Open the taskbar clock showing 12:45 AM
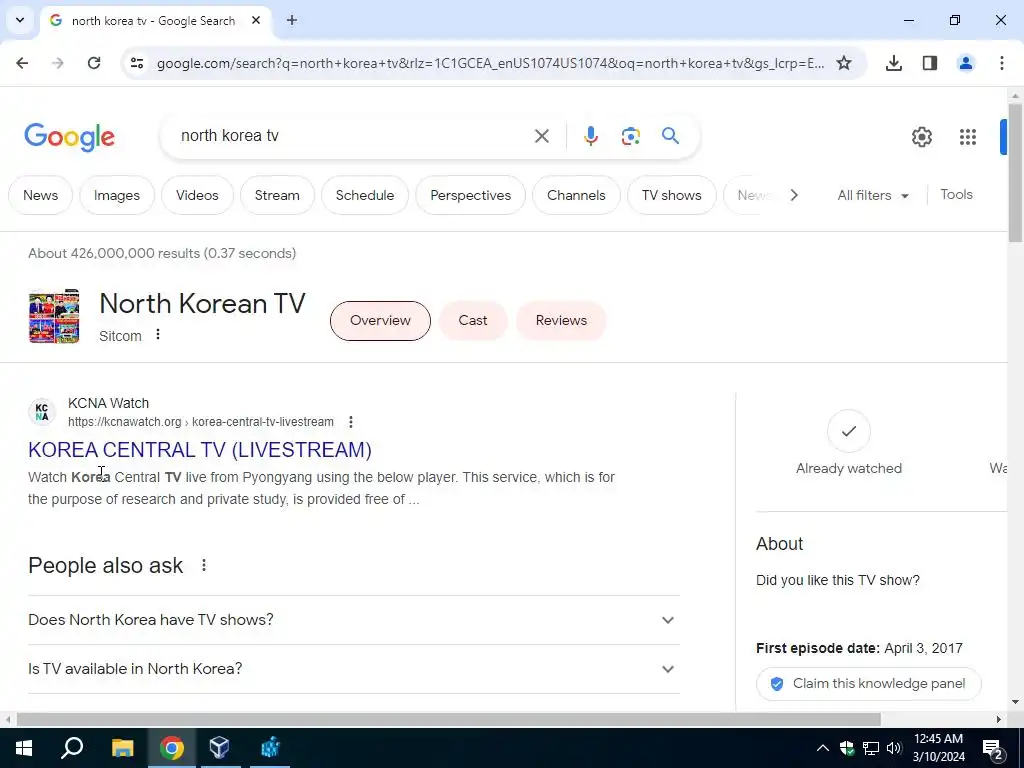This screenshot has width=1024, height=768. [938, 748]
